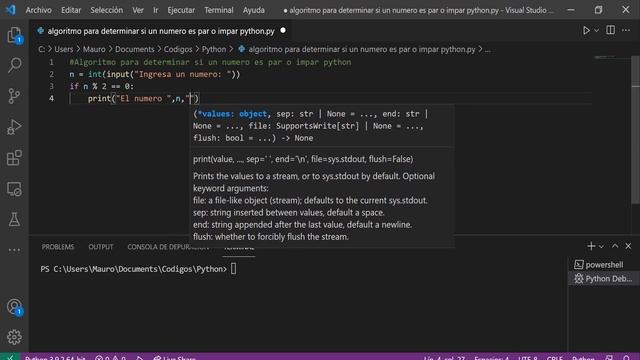Click the VS Code logo in title bar
Viewport: 640px width, 360px height.
[x=11, y=9]
